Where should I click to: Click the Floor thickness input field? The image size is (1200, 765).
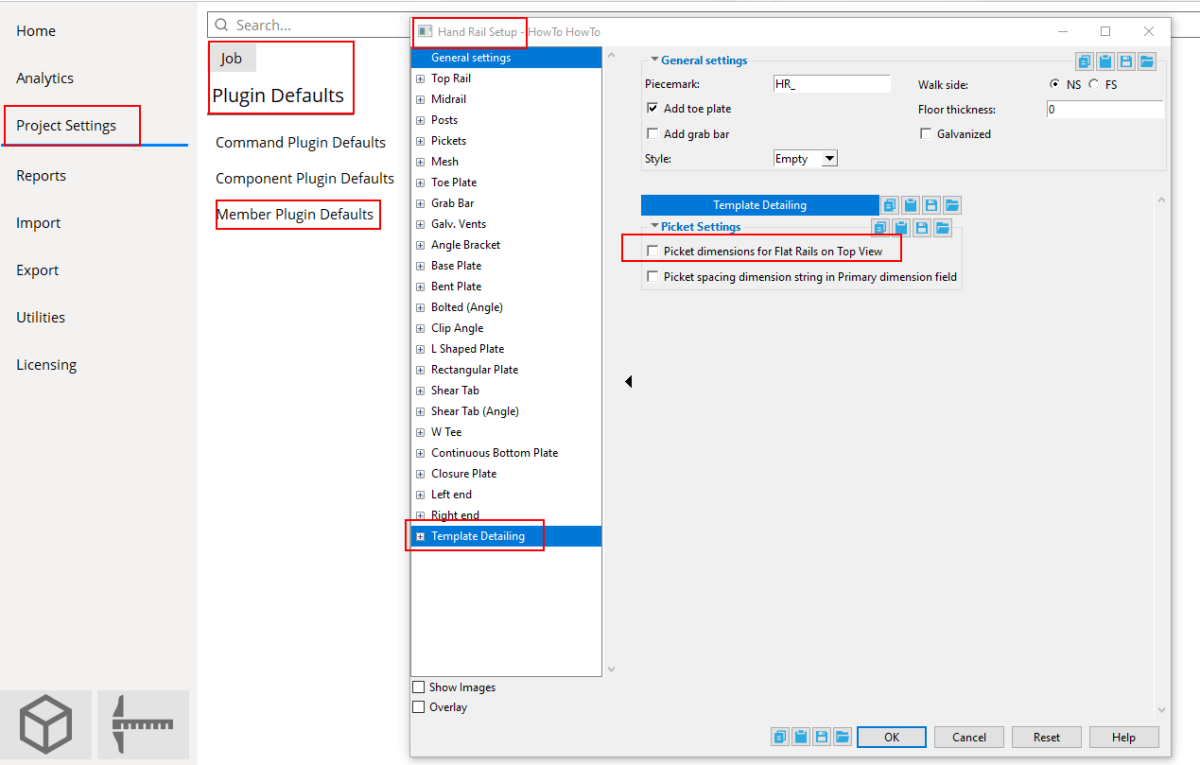point(1105,109)
